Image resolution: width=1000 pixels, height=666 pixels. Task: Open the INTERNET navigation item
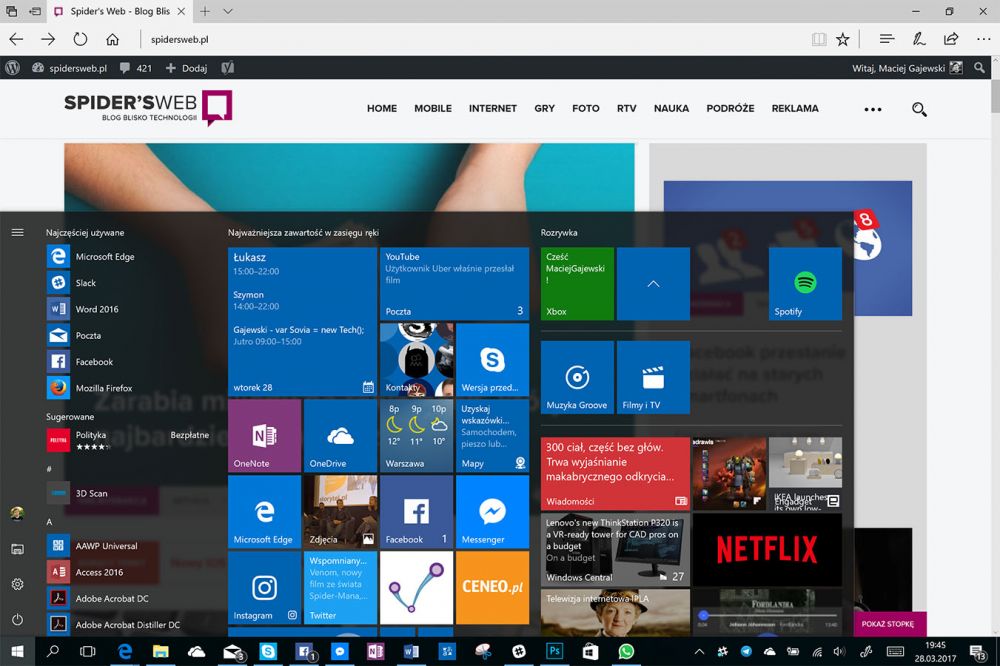(x=492, y=108)
